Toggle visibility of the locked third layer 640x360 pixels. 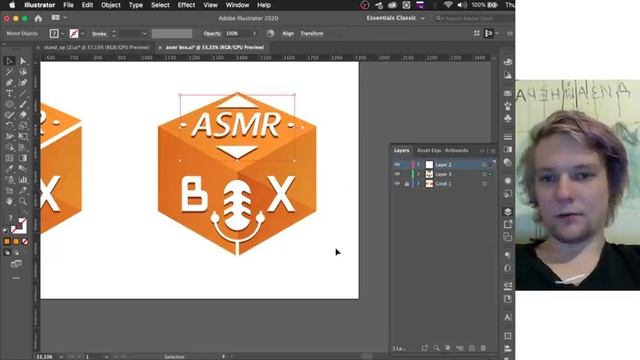397,184
